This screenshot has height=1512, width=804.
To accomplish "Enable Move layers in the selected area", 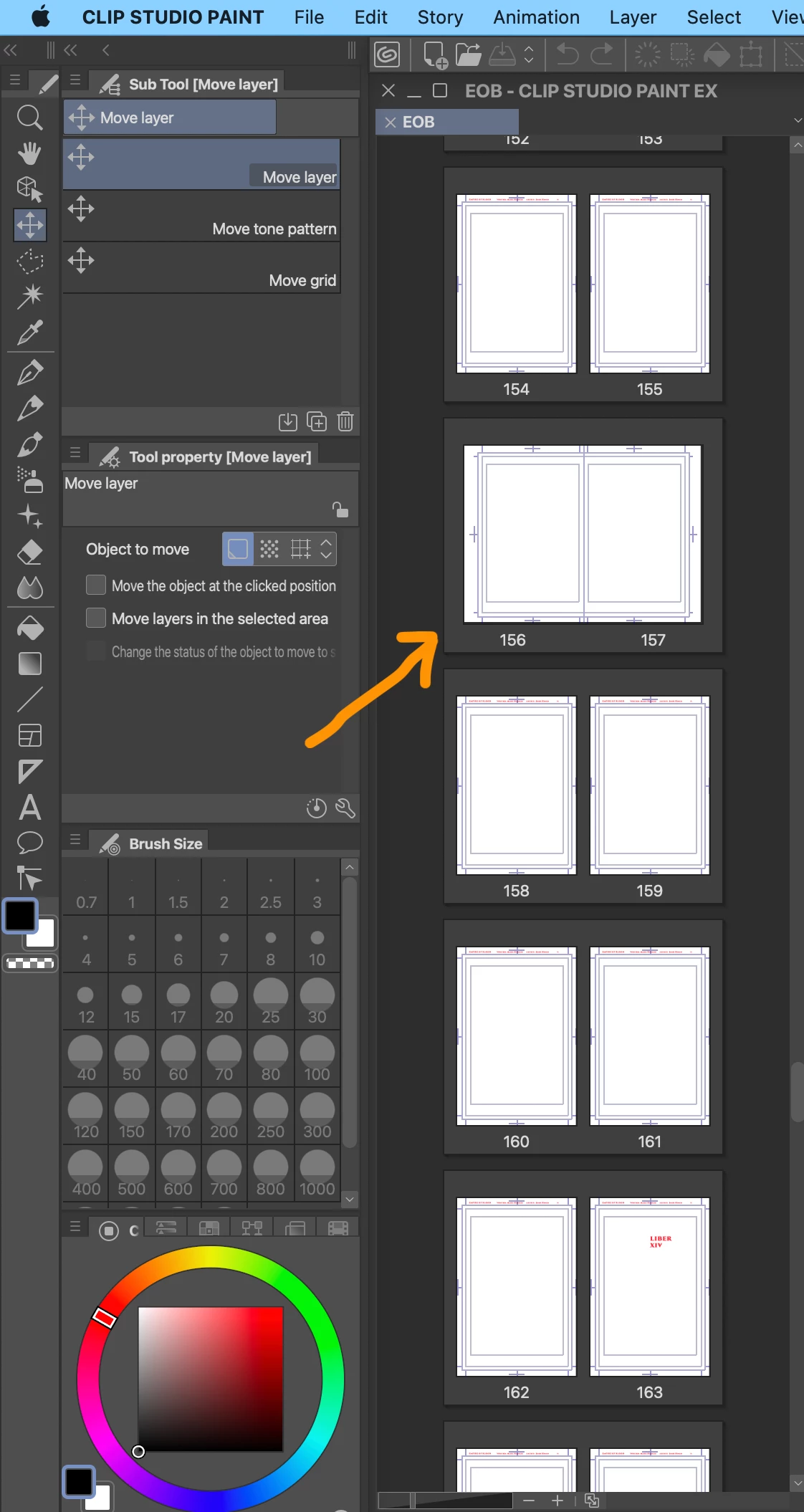I will click(x=96, y=618).
